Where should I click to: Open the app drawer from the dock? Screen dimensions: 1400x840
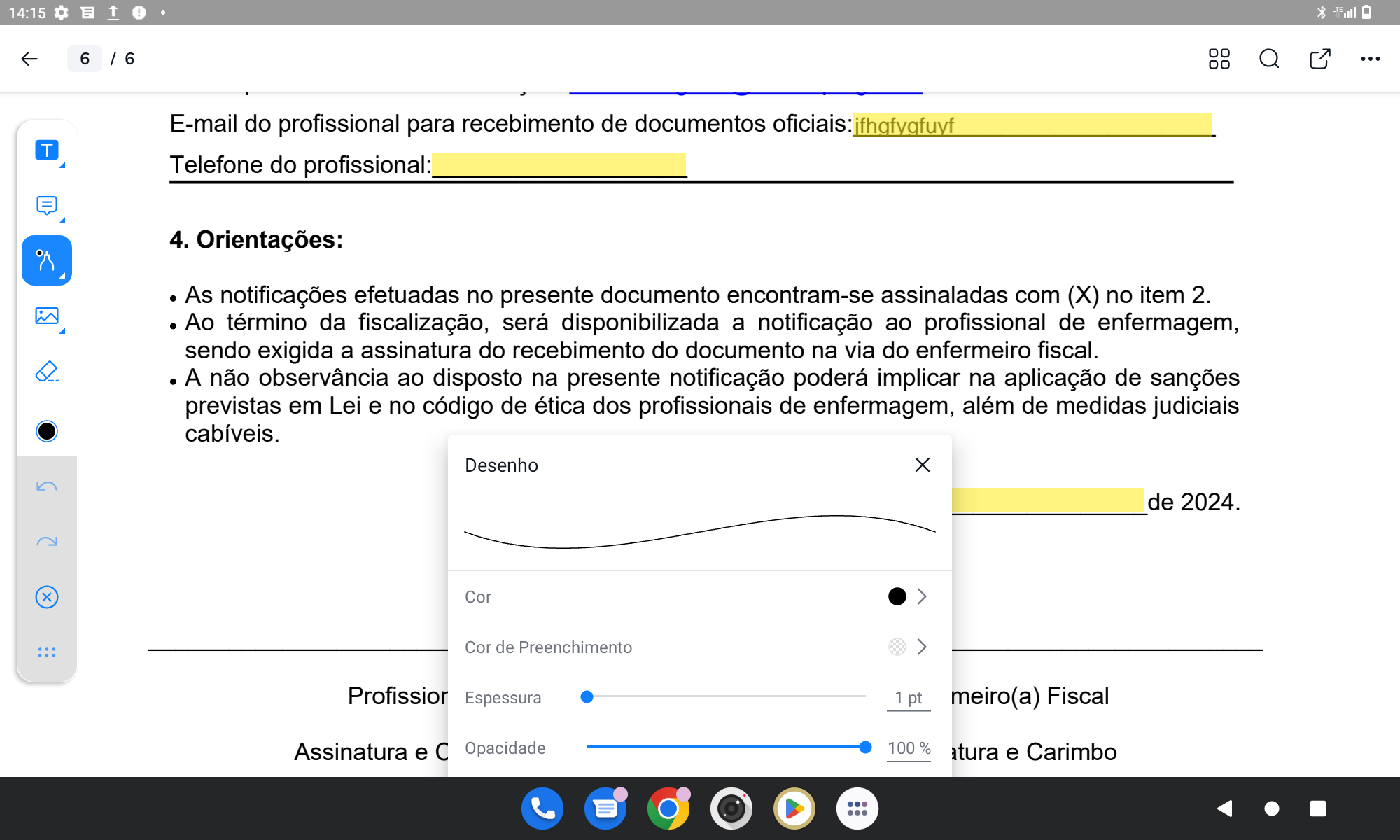click(x=857, y=808)
